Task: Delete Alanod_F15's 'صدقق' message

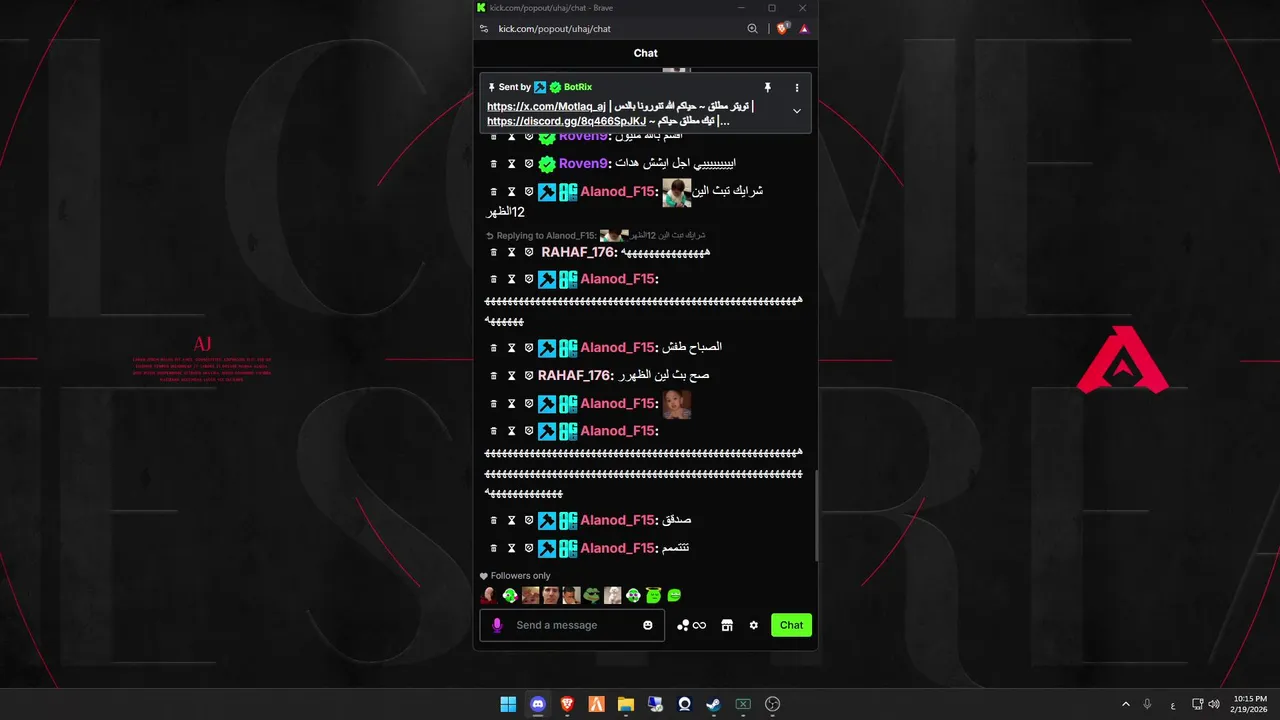Action: (493, 520)
